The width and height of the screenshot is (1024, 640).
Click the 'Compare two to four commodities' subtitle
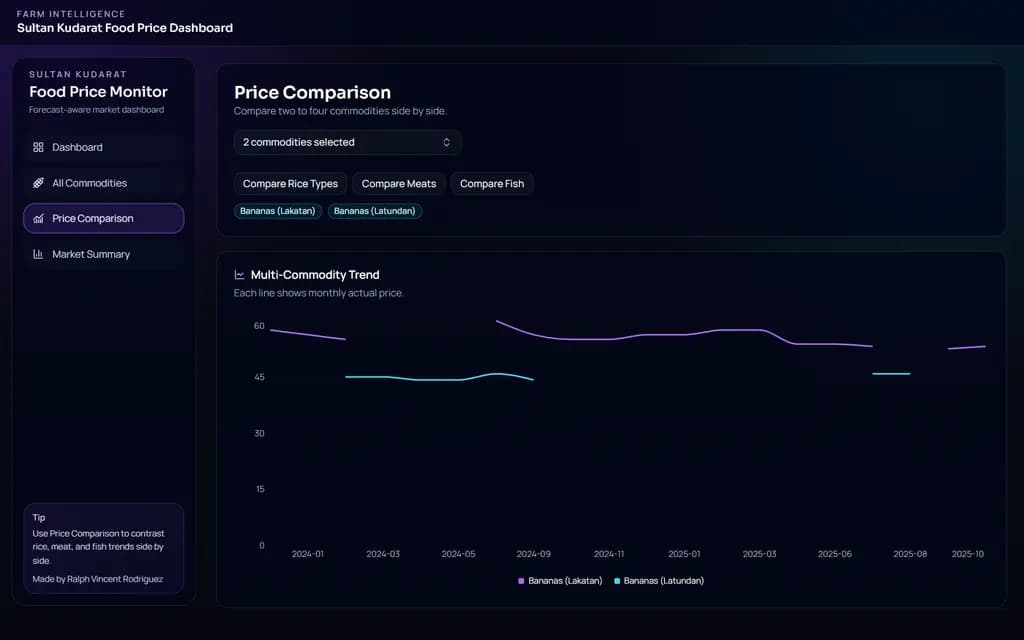pos(340,111)
